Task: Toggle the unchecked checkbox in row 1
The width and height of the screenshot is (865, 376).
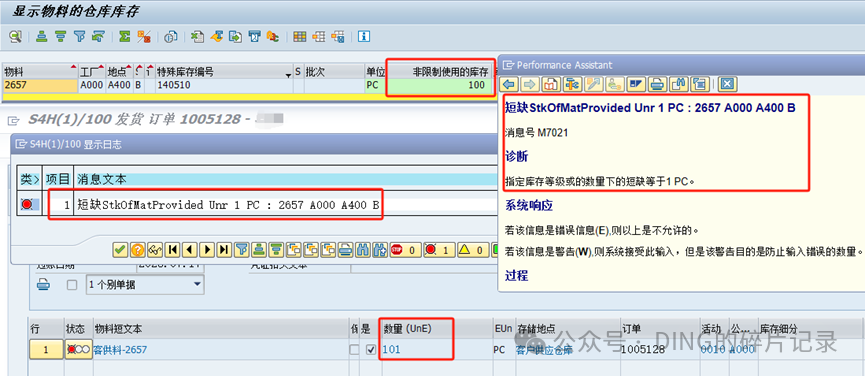Action: pos(354,349)
